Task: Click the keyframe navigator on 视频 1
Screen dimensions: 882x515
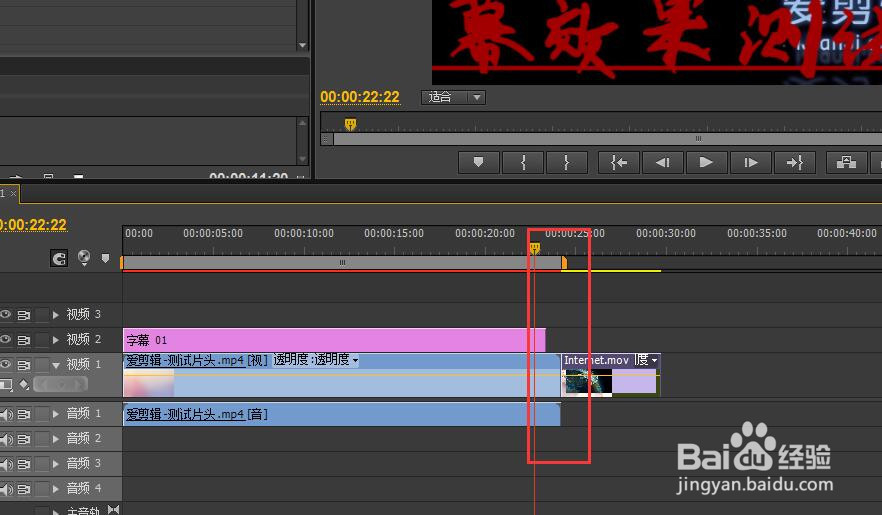Action: click(61, 385)
